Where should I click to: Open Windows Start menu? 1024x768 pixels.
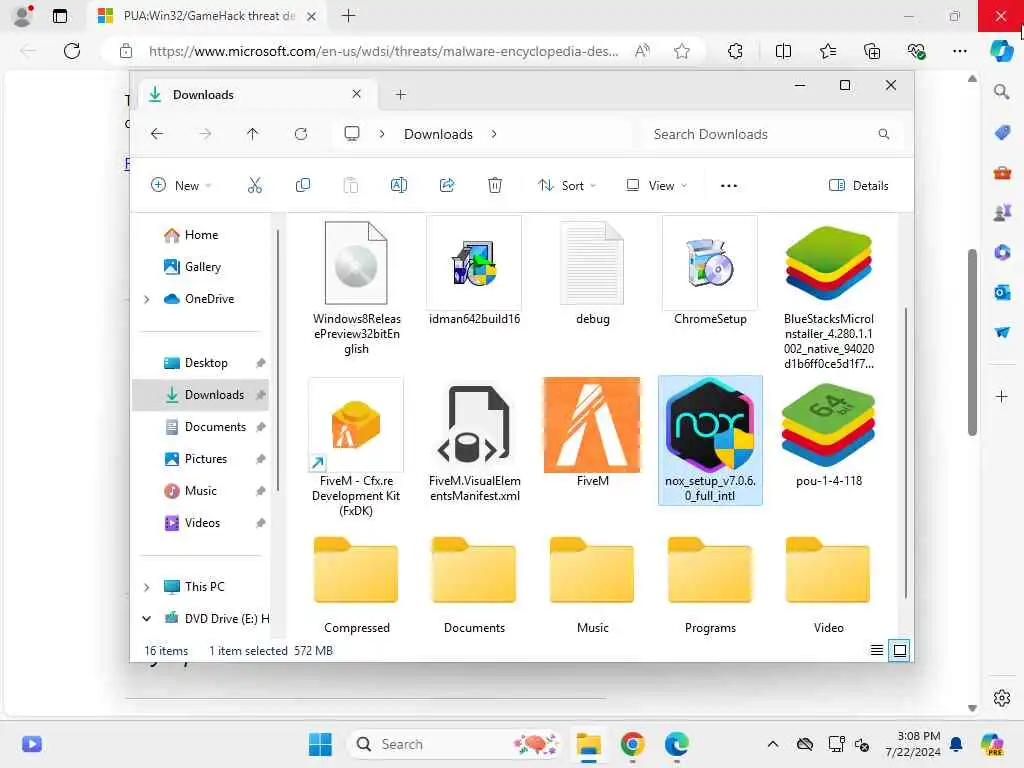[320, 744]
